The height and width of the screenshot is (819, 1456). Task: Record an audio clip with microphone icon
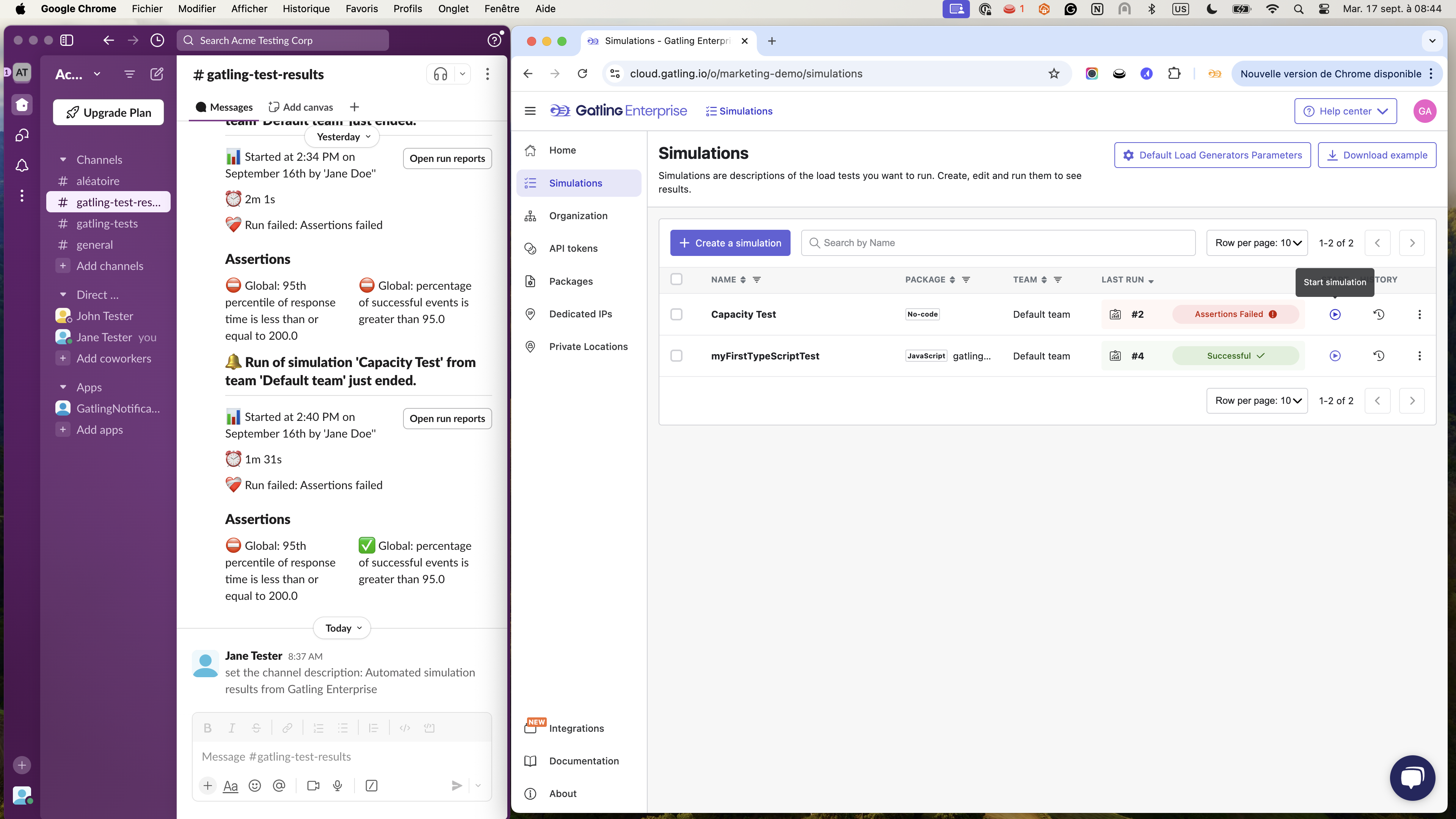tap(337, 786)
